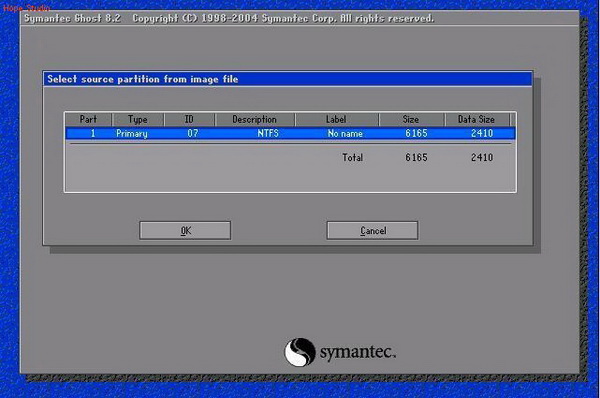
Task: Click the Symantec logo icon
Action: click(x=300, y=352)
